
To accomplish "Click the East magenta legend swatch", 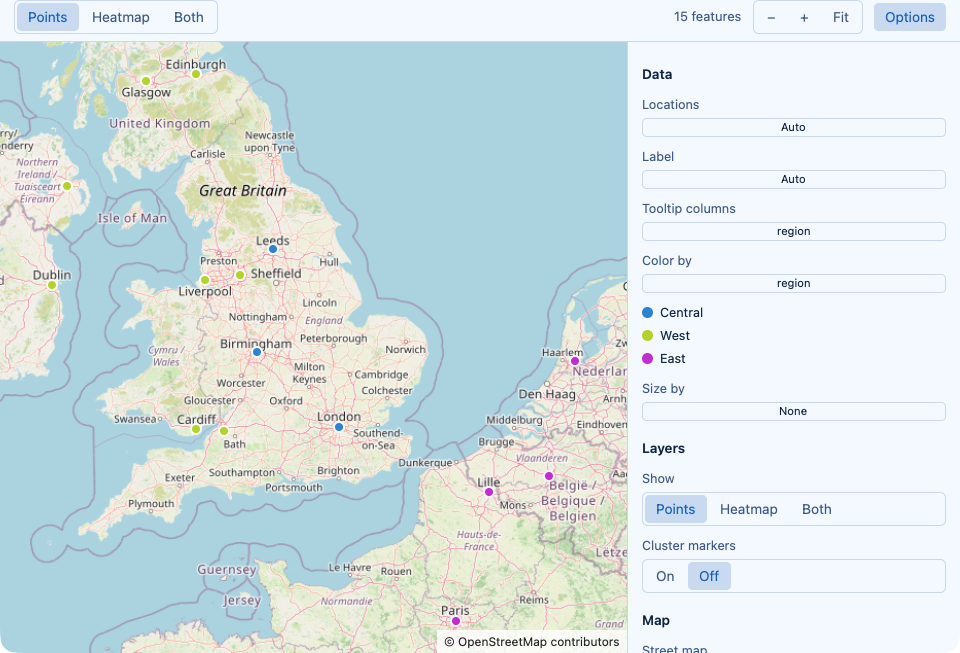I will tap(648, 359).
